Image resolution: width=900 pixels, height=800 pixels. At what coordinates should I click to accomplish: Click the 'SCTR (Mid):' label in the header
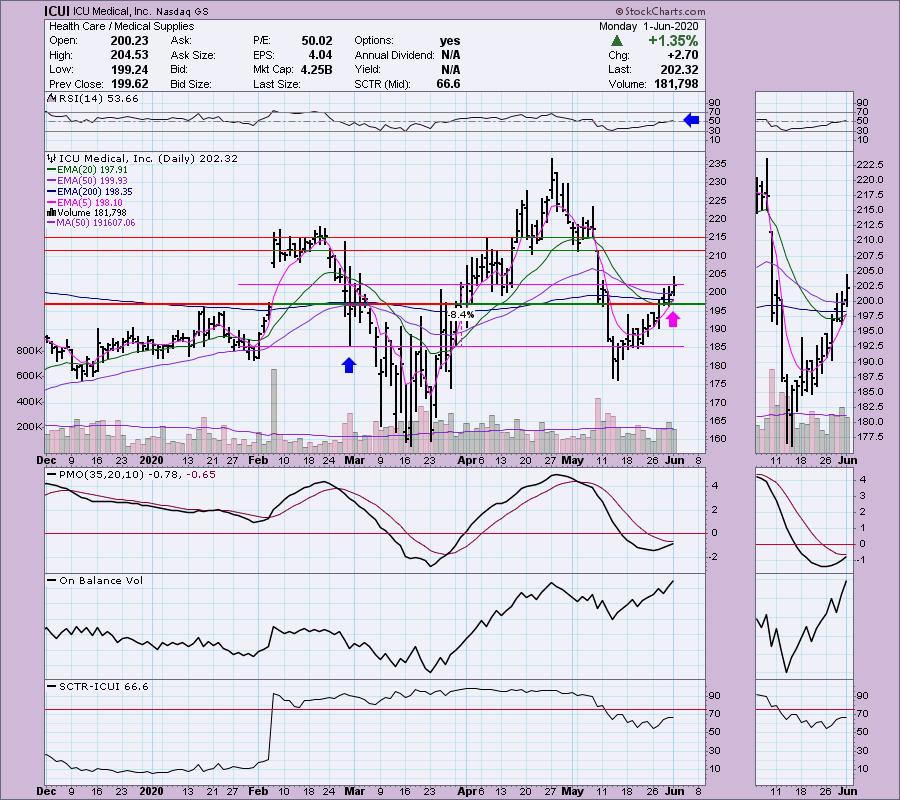pos(382,84)
